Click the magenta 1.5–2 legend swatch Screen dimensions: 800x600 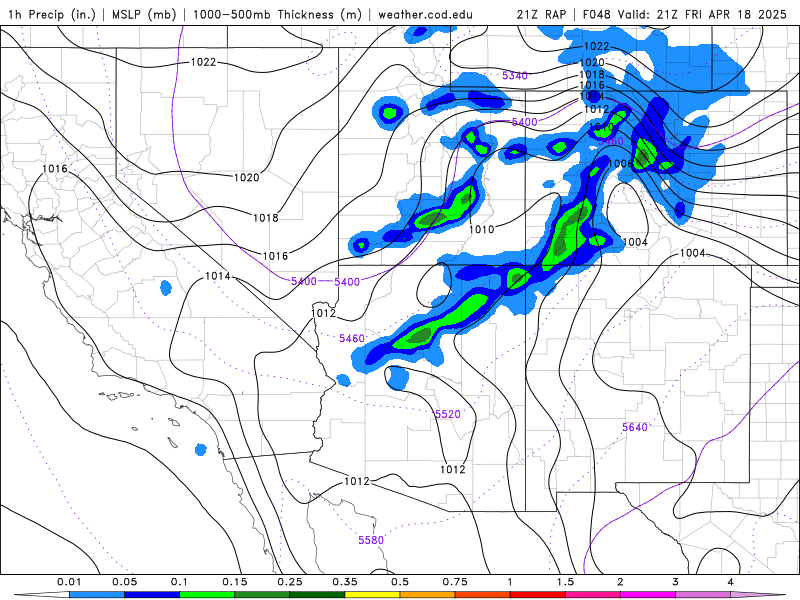[593, 595]
